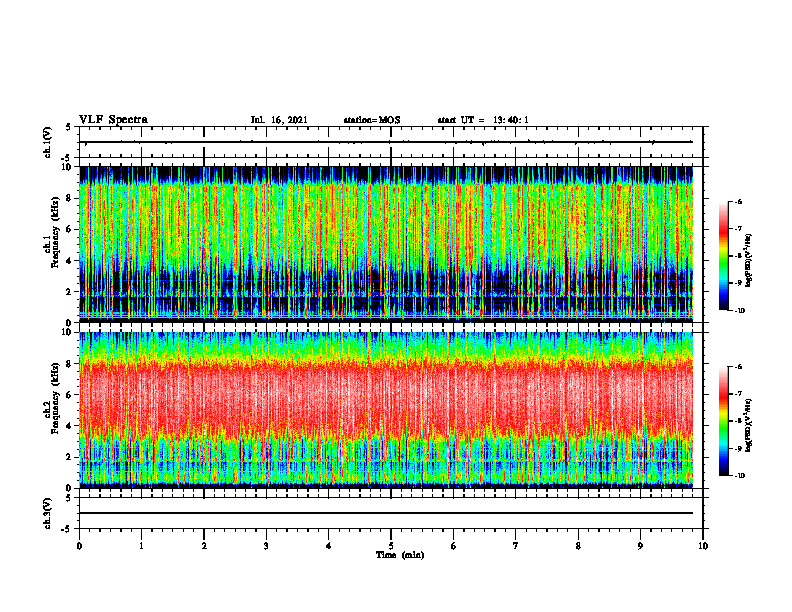The height and width of the screenshot is (612, 792).
Task: Click the "0" tick label on the time axis
Action: point(79,546)
